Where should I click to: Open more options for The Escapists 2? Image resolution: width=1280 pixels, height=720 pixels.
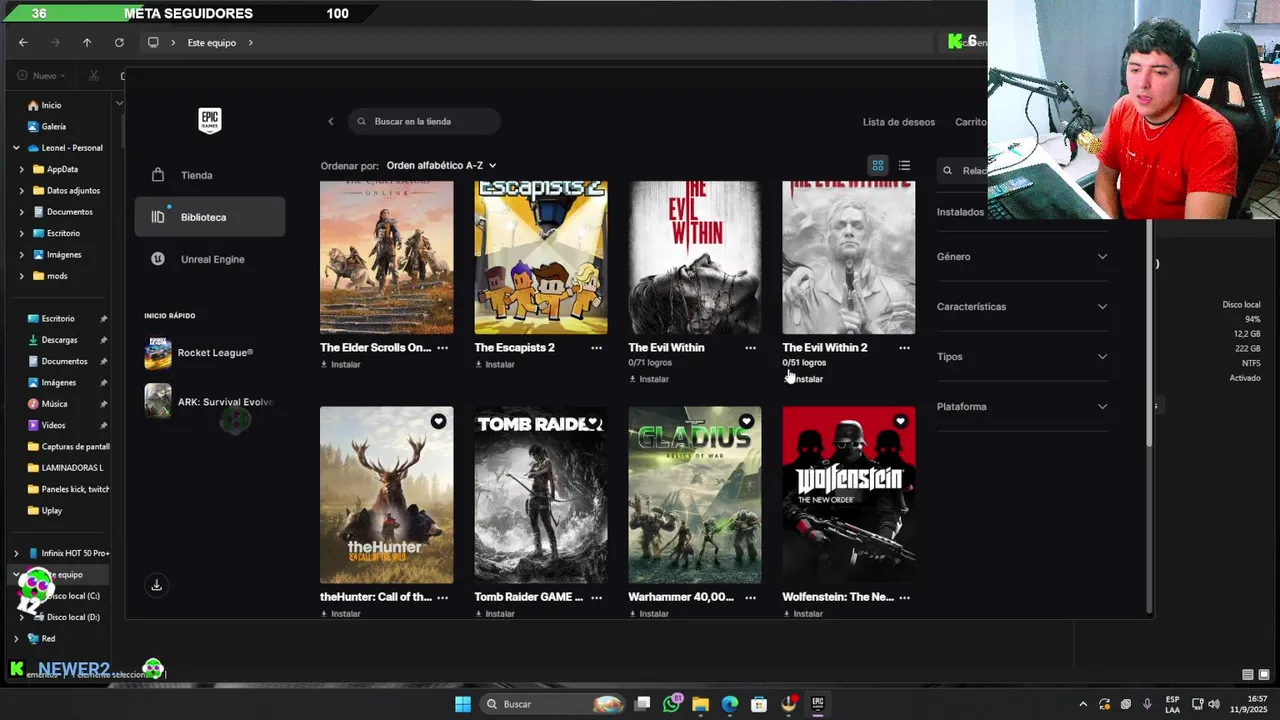tap(596, 348)
